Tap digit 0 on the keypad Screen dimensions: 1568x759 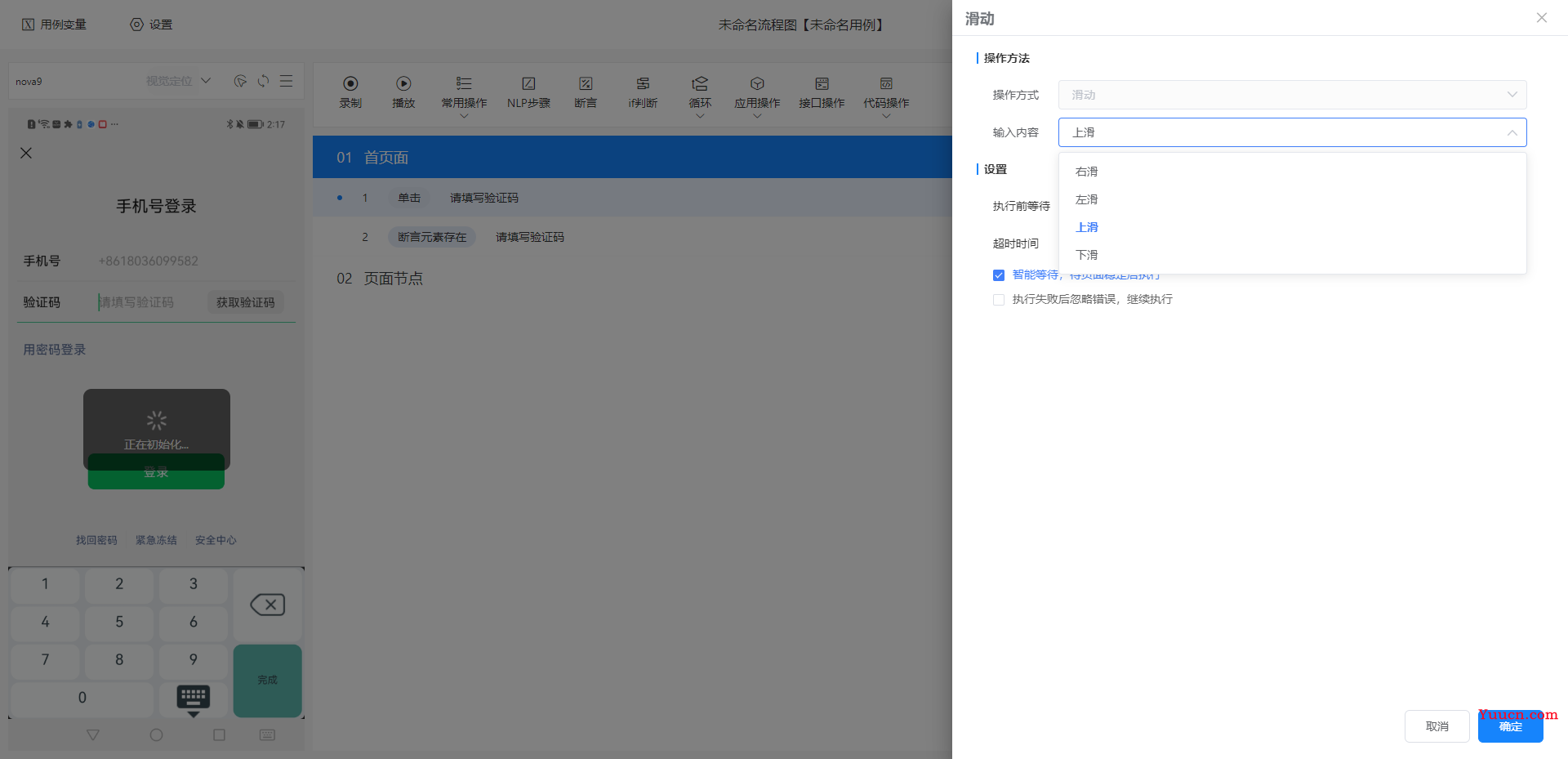[x=82, y=698]
